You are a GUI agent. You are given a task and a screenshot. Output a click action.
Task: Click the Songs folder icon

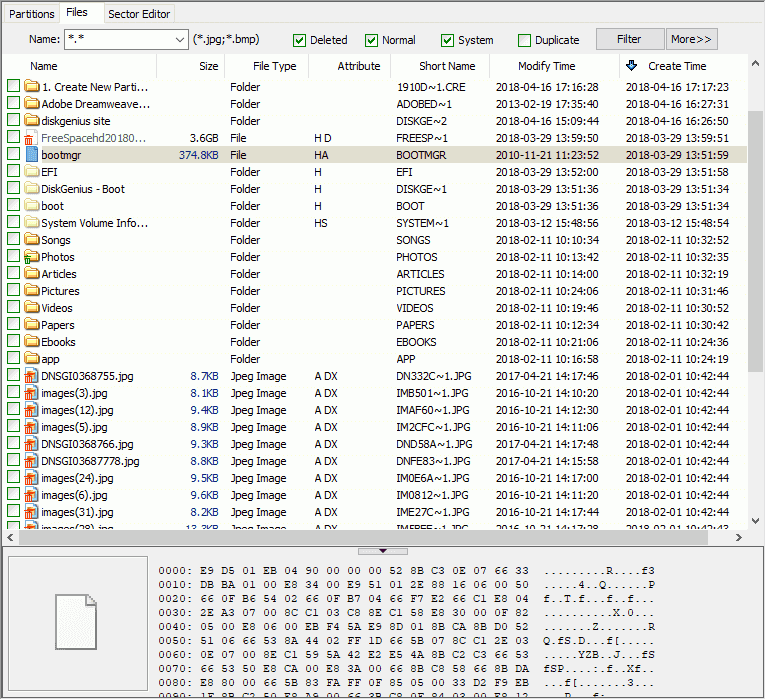click(31, 240)
